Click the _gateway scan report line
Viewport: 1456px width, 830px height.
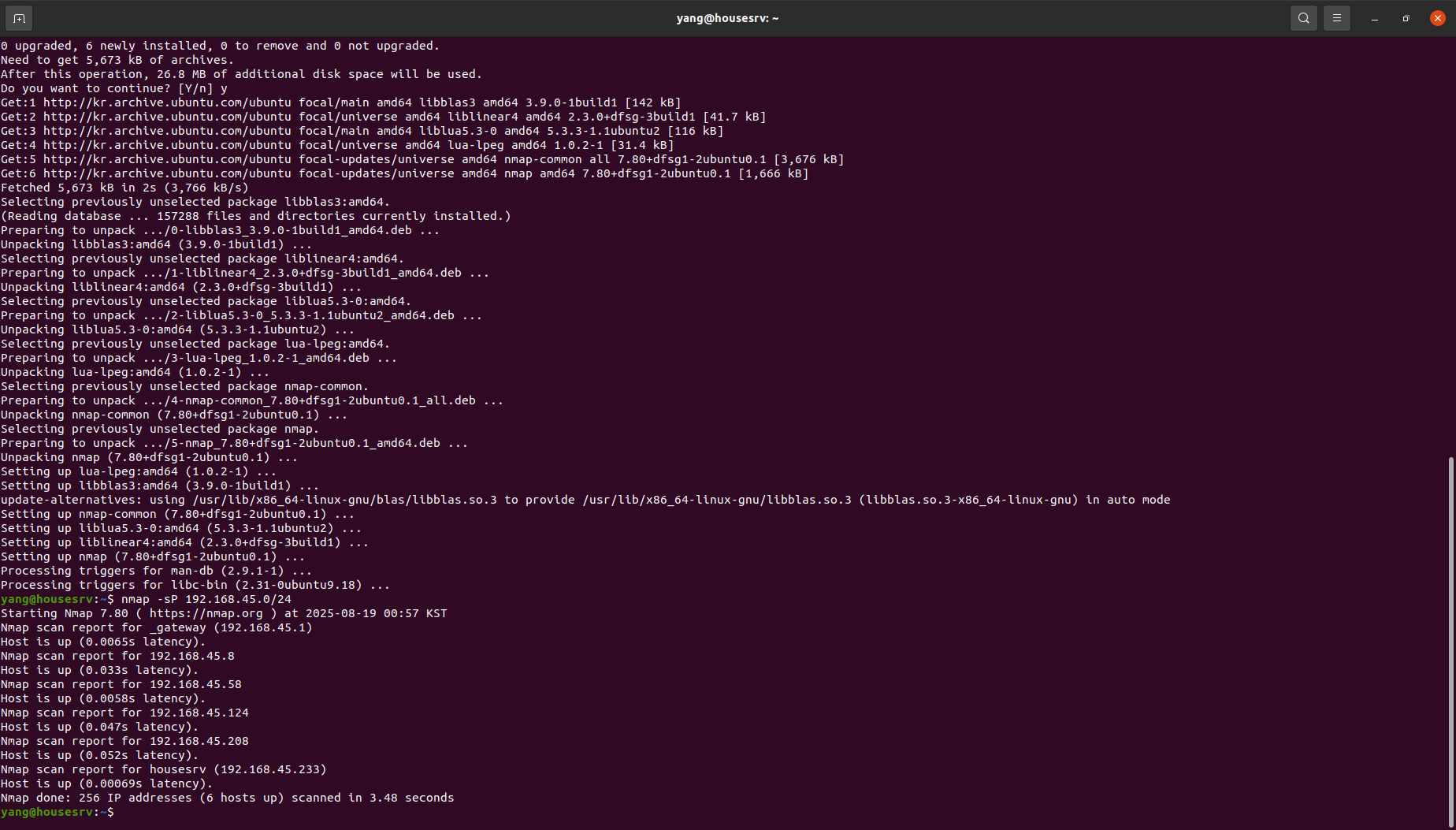click(158, 627)
